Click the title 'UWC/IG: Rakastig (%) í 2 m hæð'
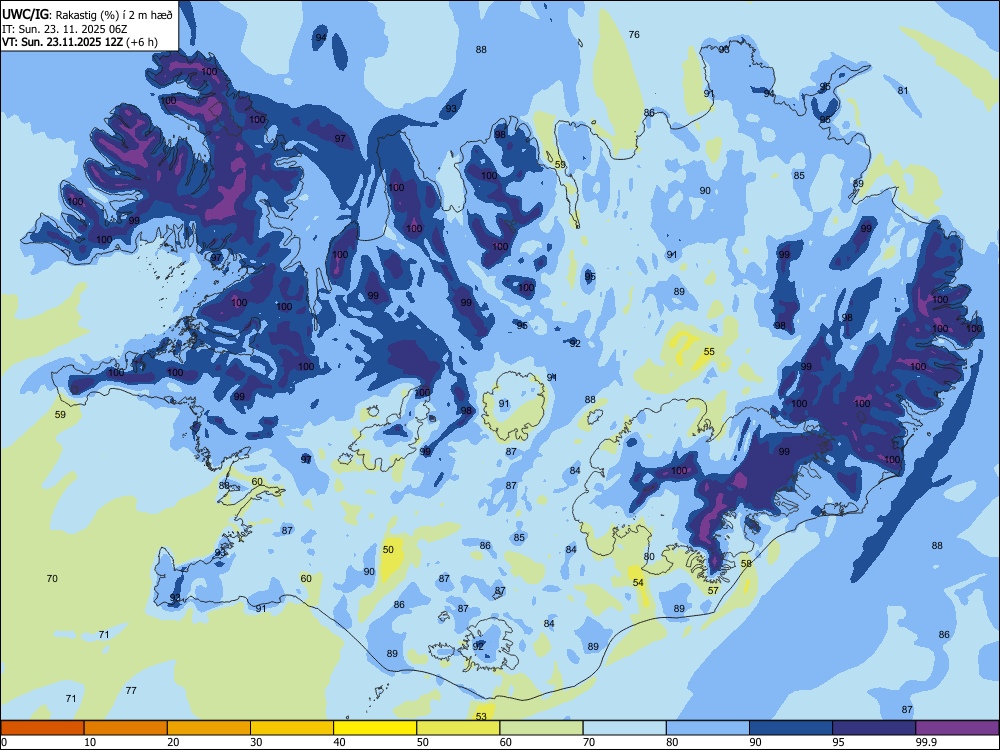This screenshot has width=1000, height=750. pyautogui.click(x=87, y=15)
